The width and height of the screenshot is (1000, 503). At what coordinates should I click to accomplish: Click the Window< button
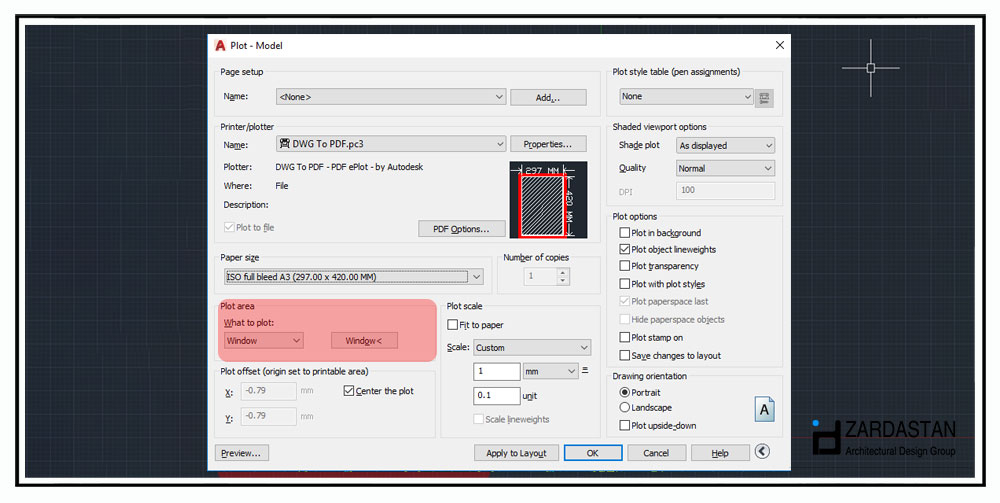pyautogui.click(x=364, y=341)
